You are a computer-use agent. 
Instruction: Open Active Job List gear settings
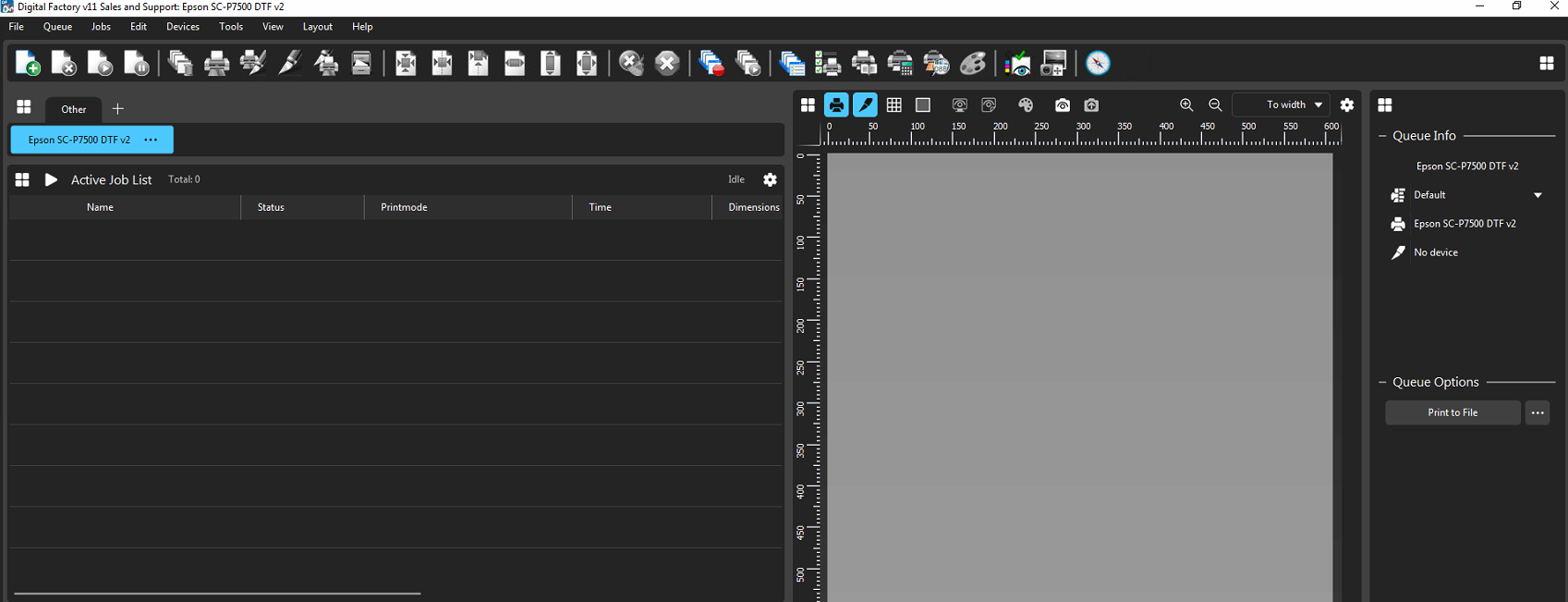(x=770, y=179)
